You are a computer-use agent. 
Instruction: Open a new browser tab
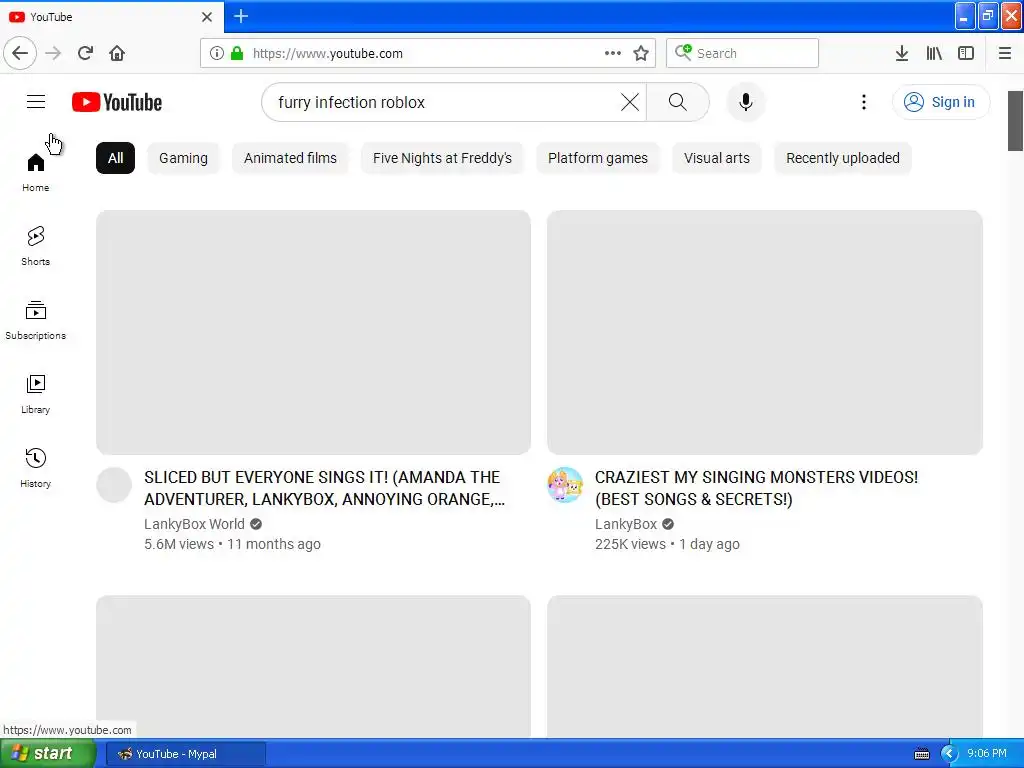click(x=241, y=16)
